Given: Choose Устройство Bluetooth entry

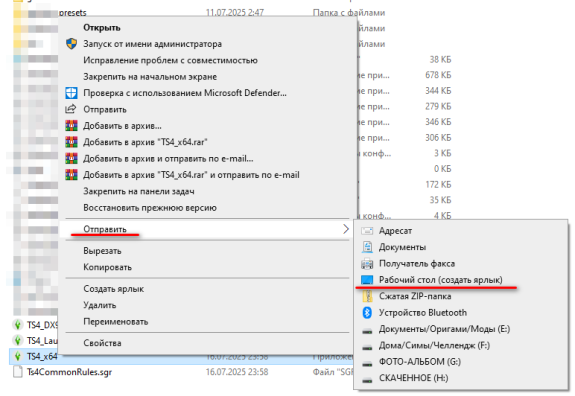Looking at the screenshot, I should click(x=422, y=312).
